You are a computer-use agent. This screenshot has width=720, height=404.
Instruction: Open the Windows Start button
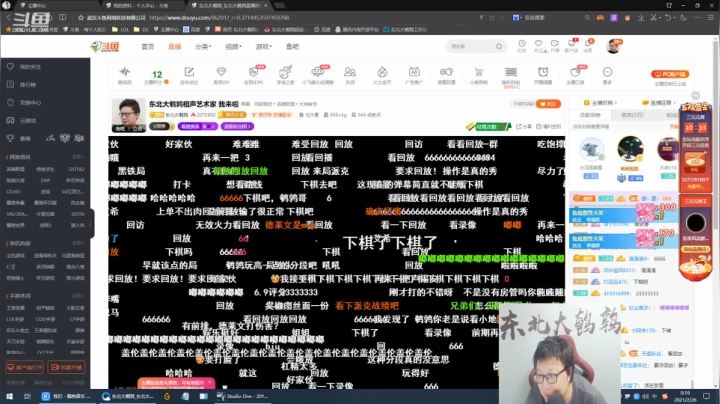(9, 396)
